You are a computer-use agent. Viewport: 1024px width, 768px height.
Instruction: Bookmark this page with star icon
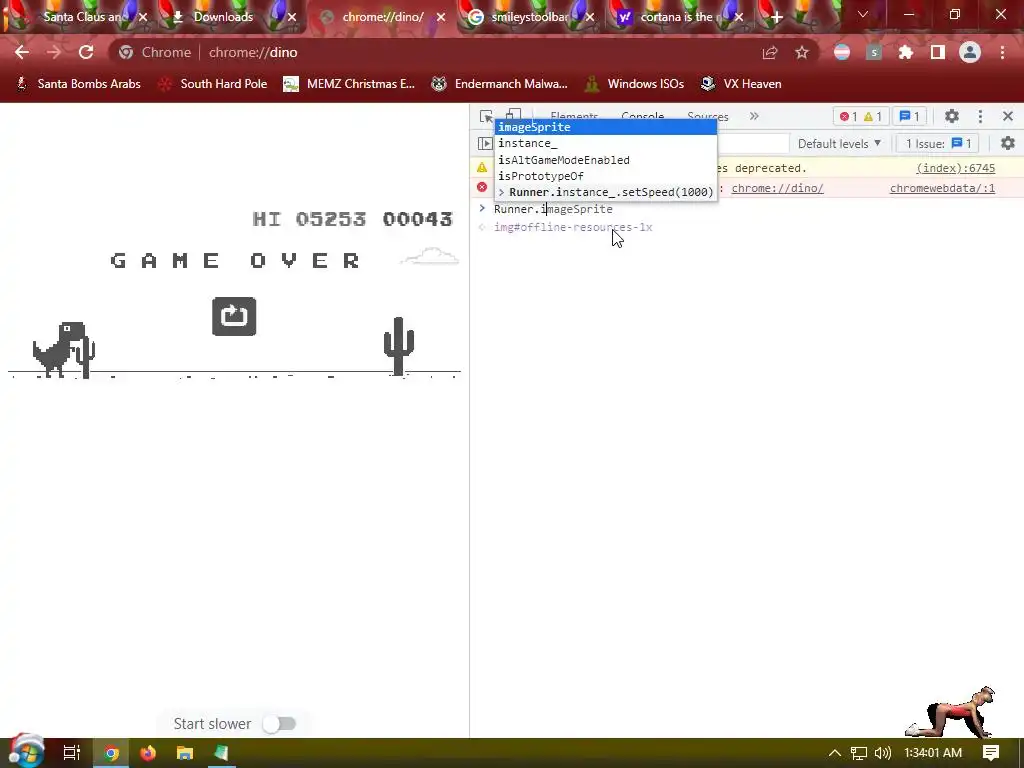(x=802, y=52)
